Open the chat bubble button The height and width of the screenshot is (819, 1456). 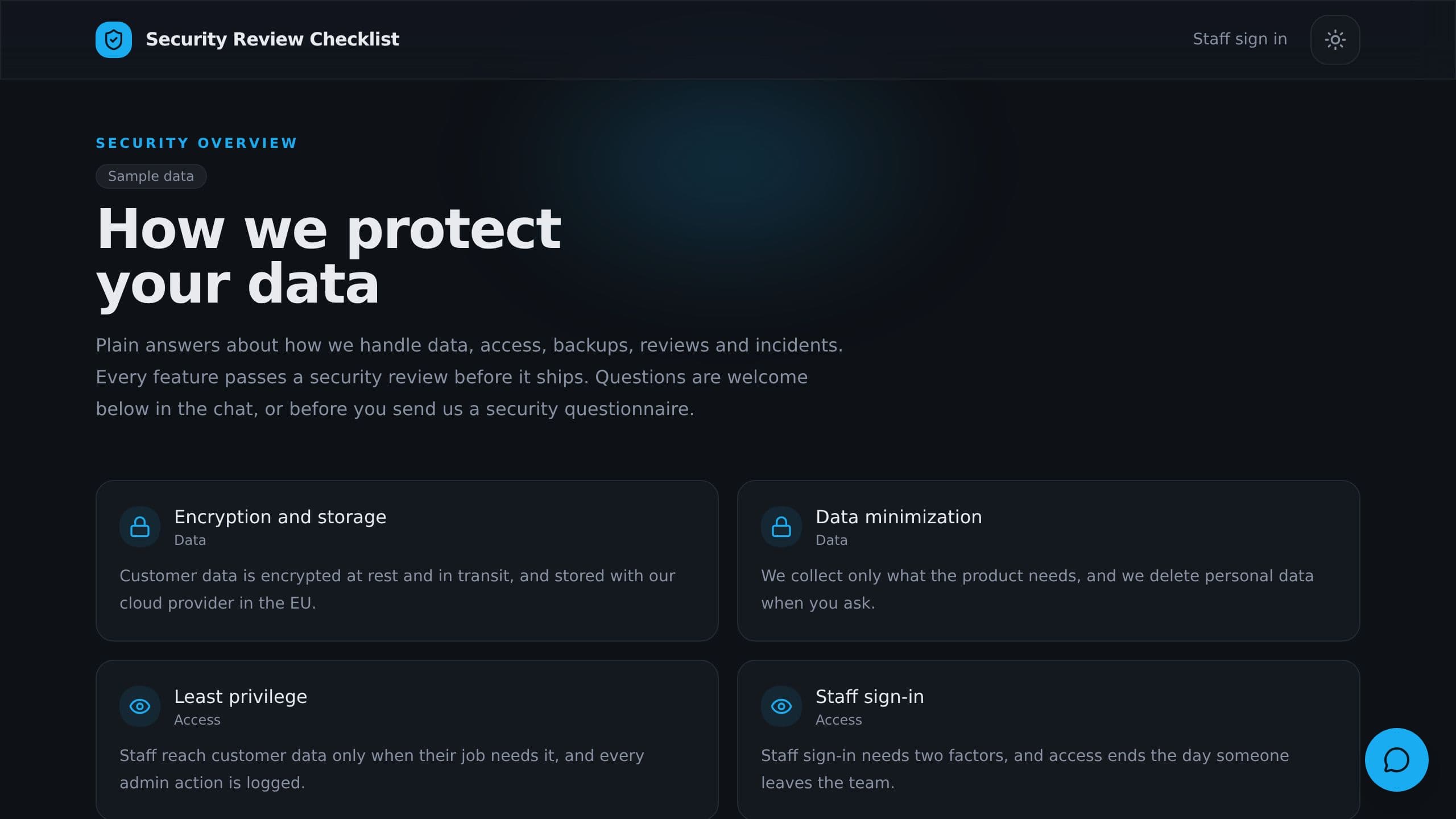(1396, 760)
